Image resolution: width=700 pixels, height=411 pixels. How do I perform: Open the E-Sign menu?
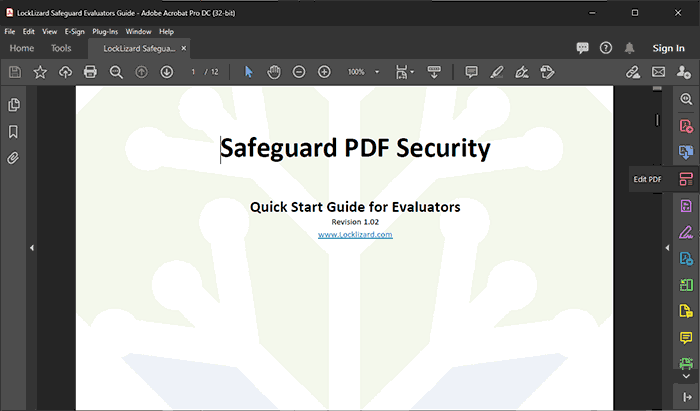[75, 32]
